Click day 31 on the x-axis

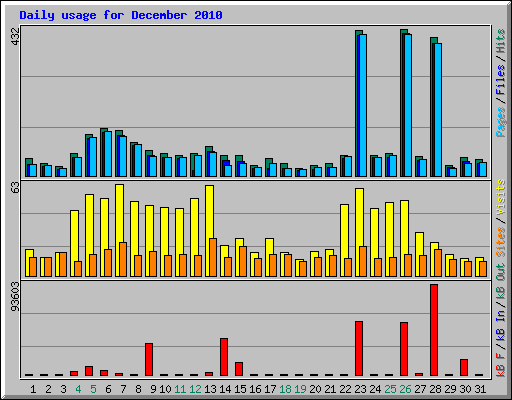pos(480,389)
